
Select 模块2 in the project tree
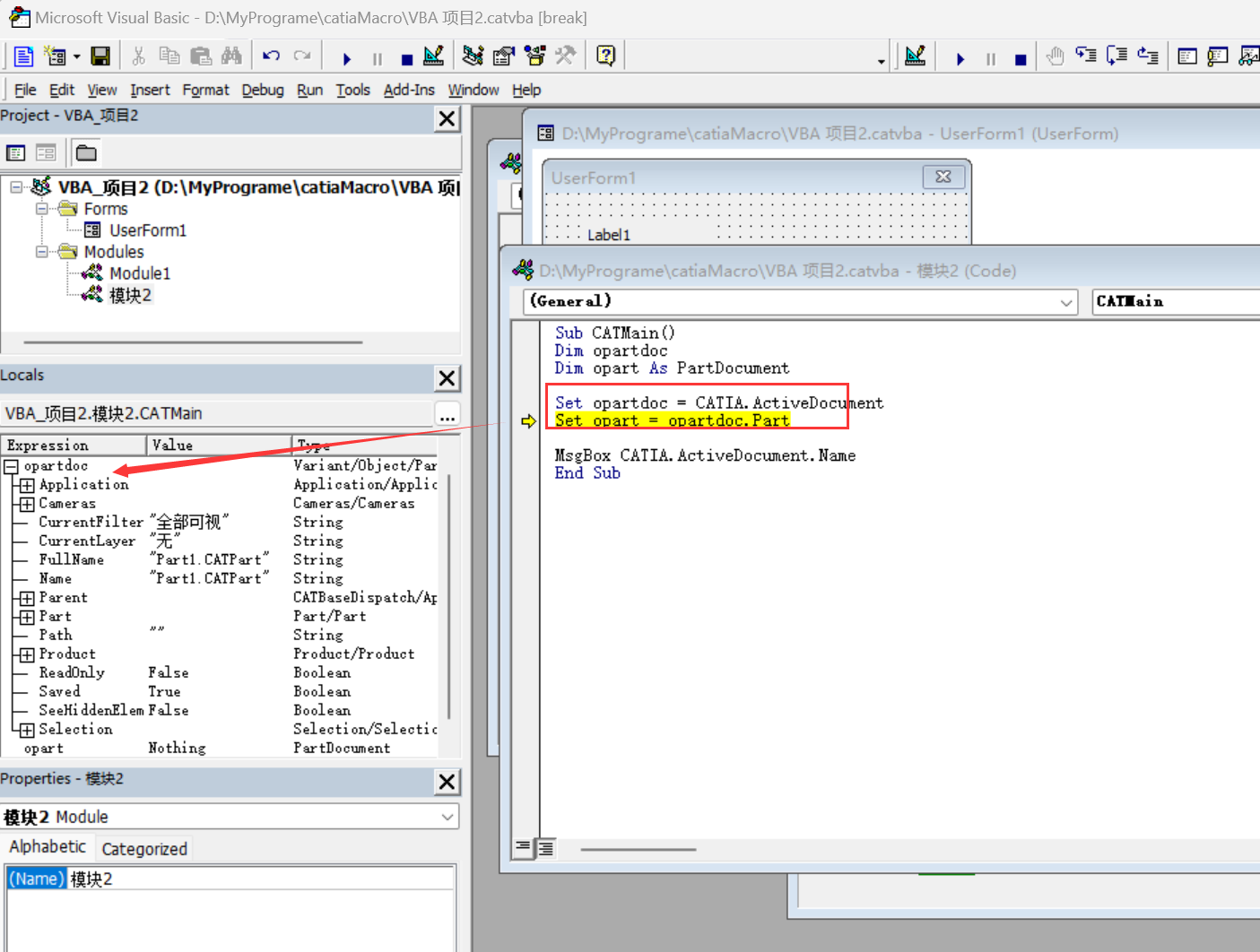[x=130, y=295]
